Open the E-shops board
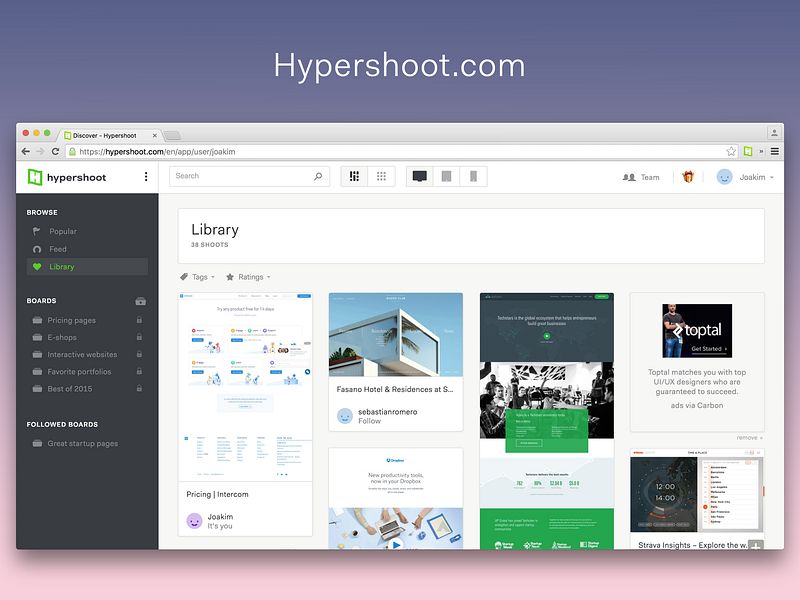 click(x=62, y=337)
